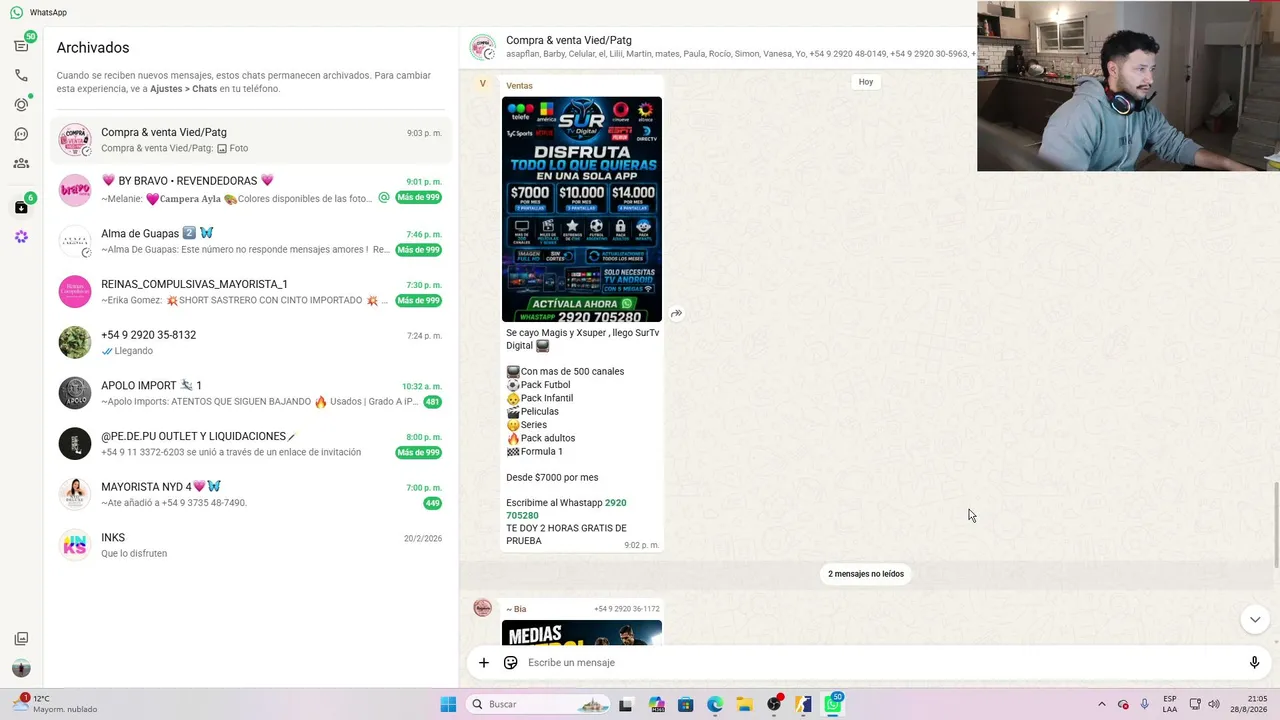
Task: Click the 449 unread badge on MAYORISTA NYD 4
Action: (x=432, y=503)
